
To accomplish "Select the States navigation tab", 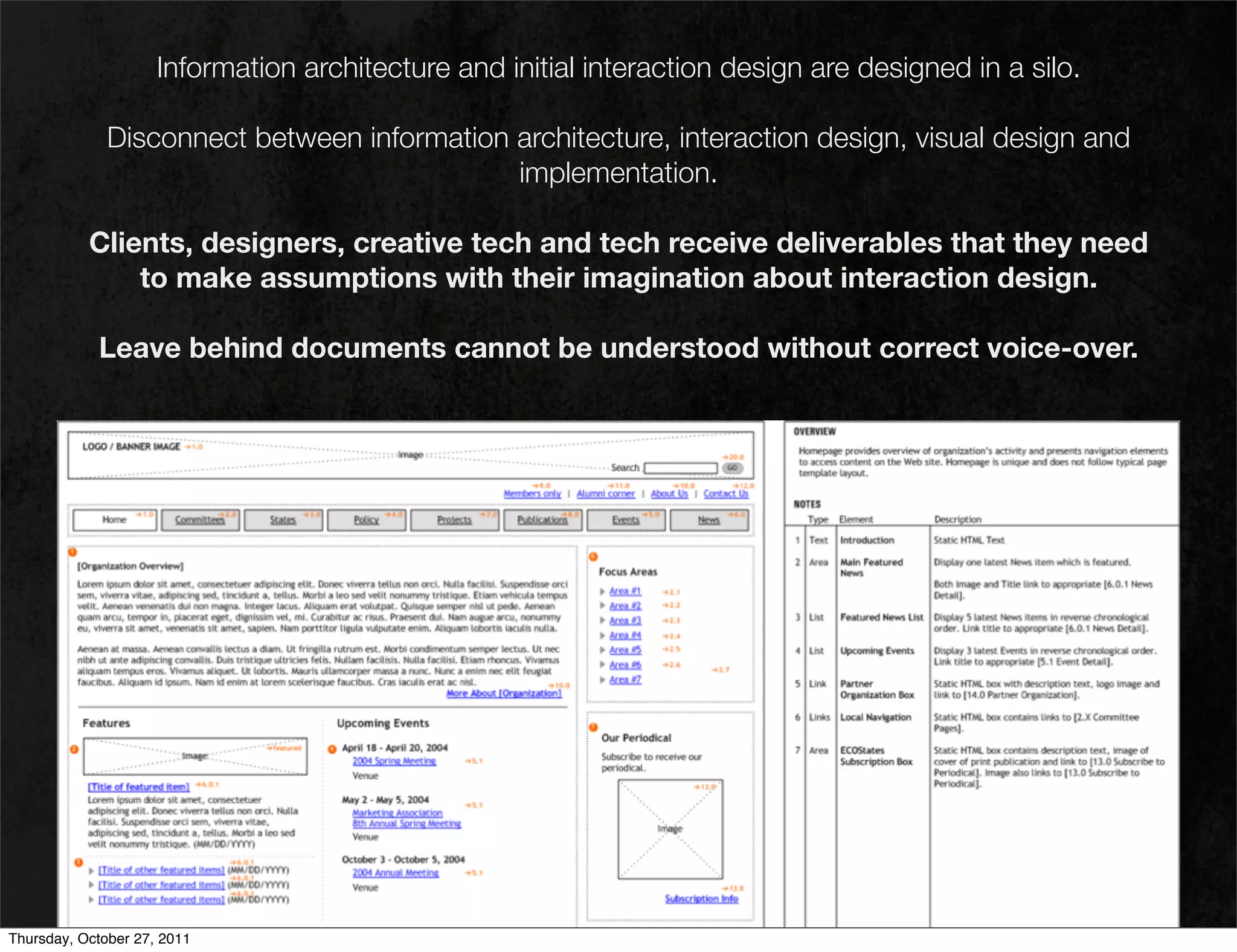I will 283,520.
